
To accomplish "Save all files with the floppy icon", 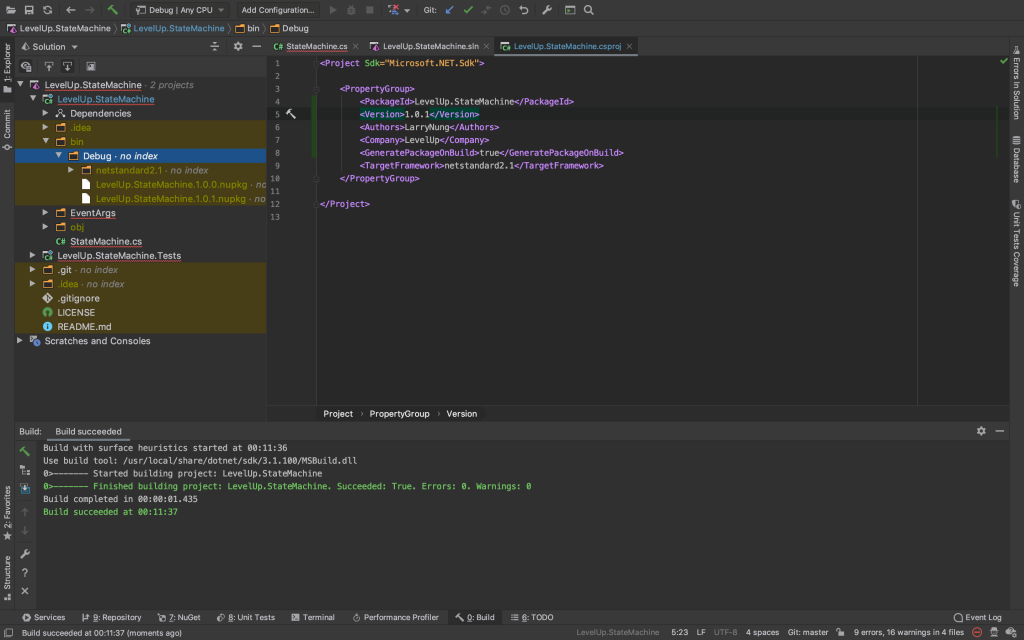I will [x=29, y=10].
